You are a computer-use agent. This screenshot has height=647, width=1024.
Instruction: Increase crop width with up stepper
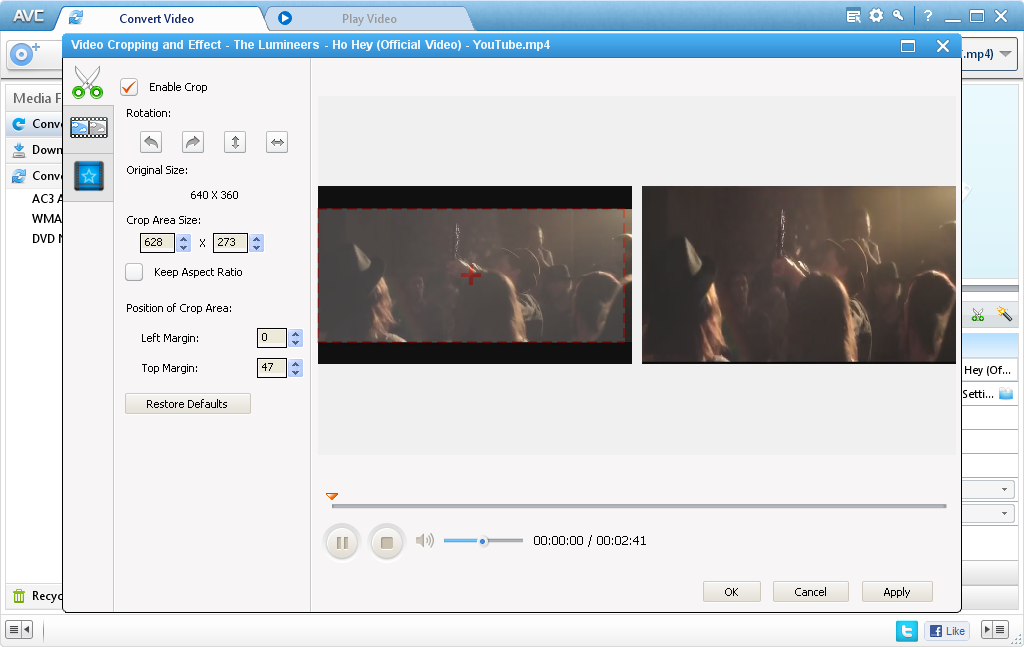184,238
